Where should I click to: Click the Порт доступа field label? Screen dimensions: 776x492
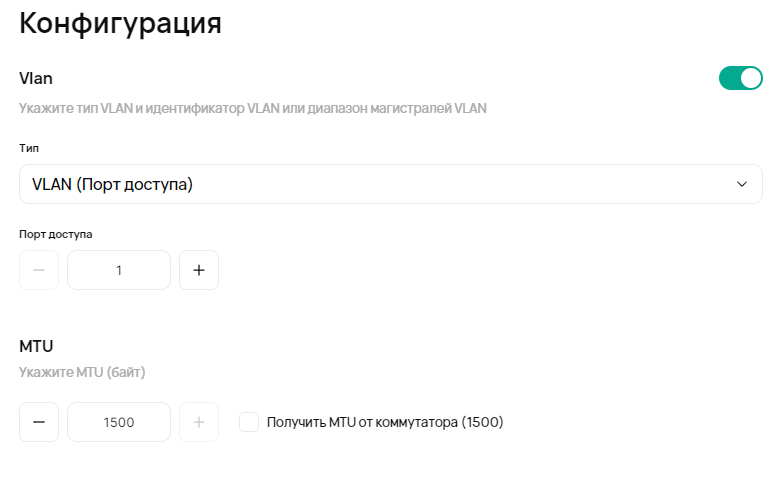click(x=56, y=234)
